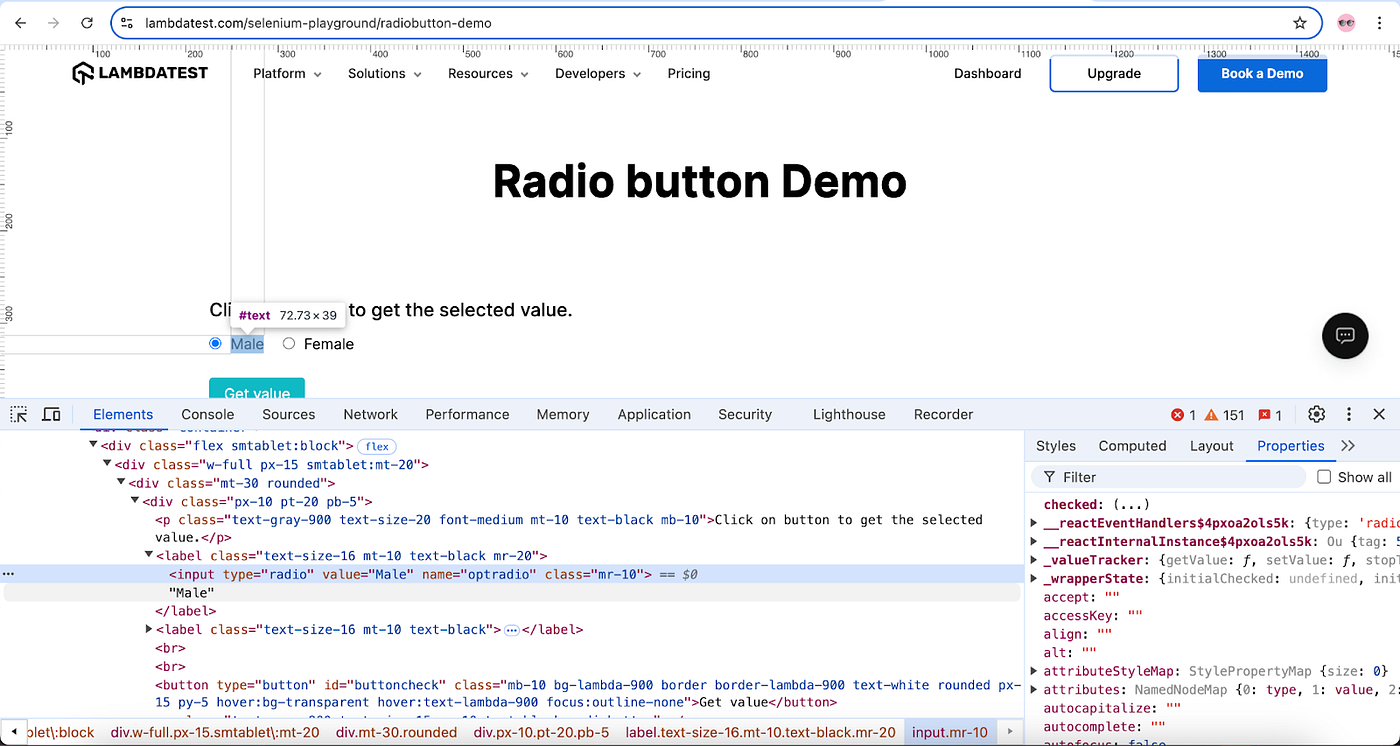Screen dimensions: 1400x746
Task: Open the chat support bubble
Action: pyautogui.click(x=1345, y=335)
